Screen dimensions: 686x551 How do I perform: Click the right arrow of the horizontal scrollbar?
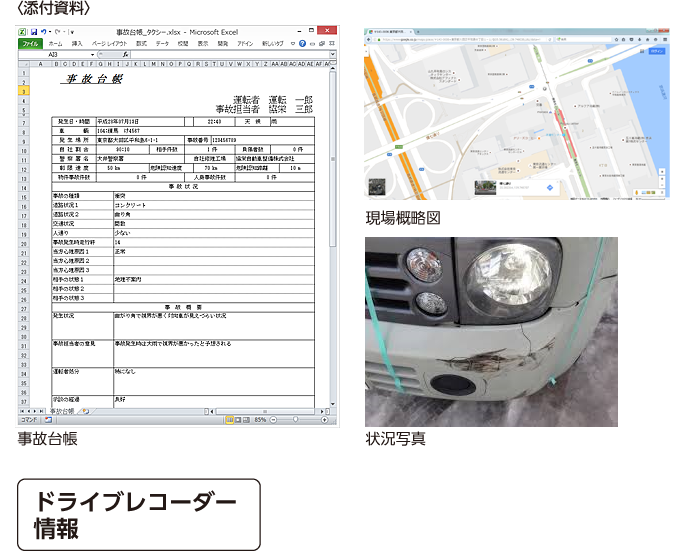pyautogui.click(x=322, y=411)
